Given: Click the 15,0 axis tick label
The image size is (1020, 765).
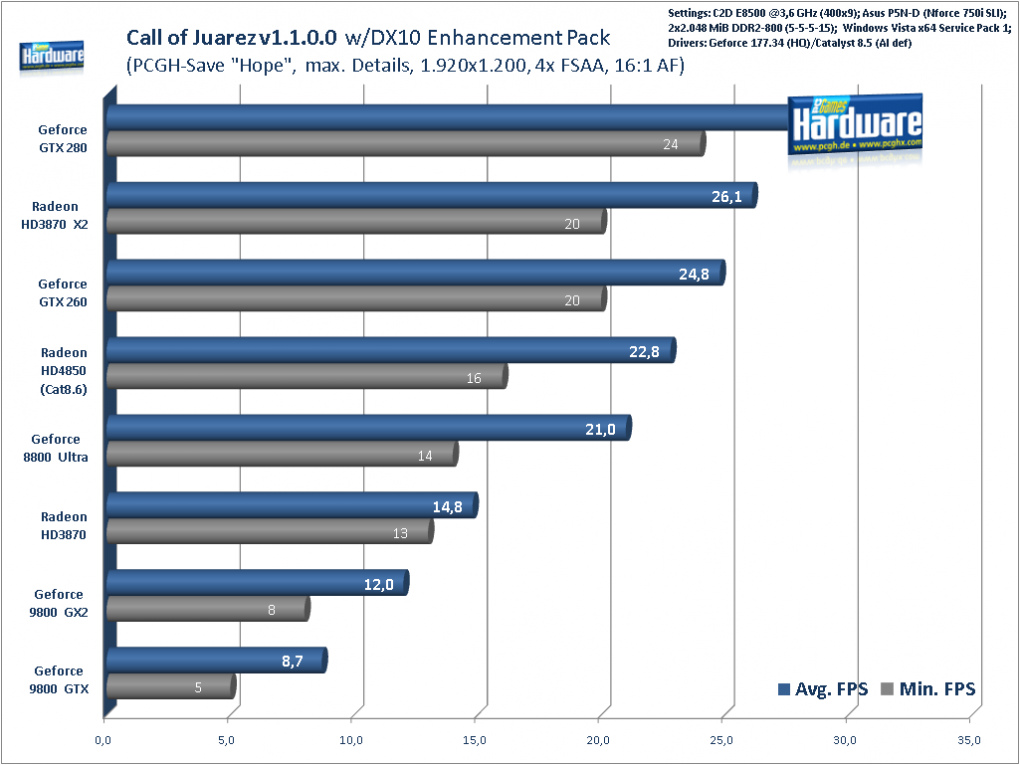Looking at the screenshot, I should [474, 740].
